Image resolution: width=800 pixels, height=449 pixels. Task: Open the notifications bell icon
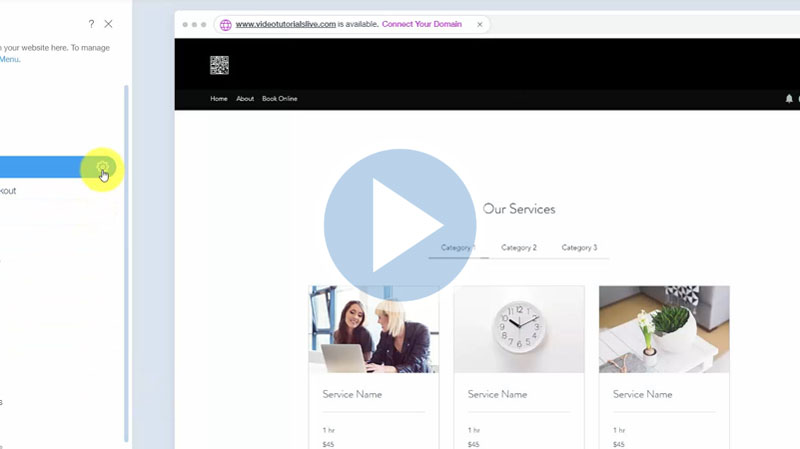coord(788,99)
